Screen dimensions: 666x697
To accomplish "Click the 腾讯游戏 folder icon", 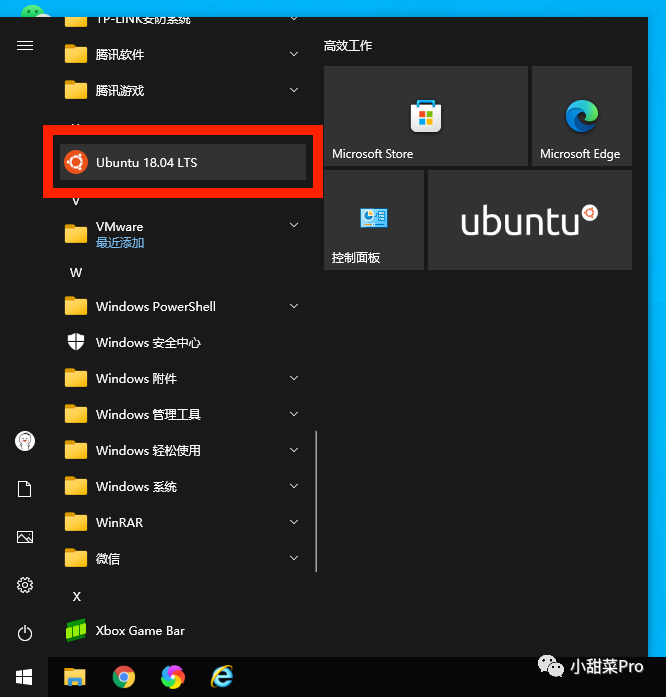I will (76, 90).
